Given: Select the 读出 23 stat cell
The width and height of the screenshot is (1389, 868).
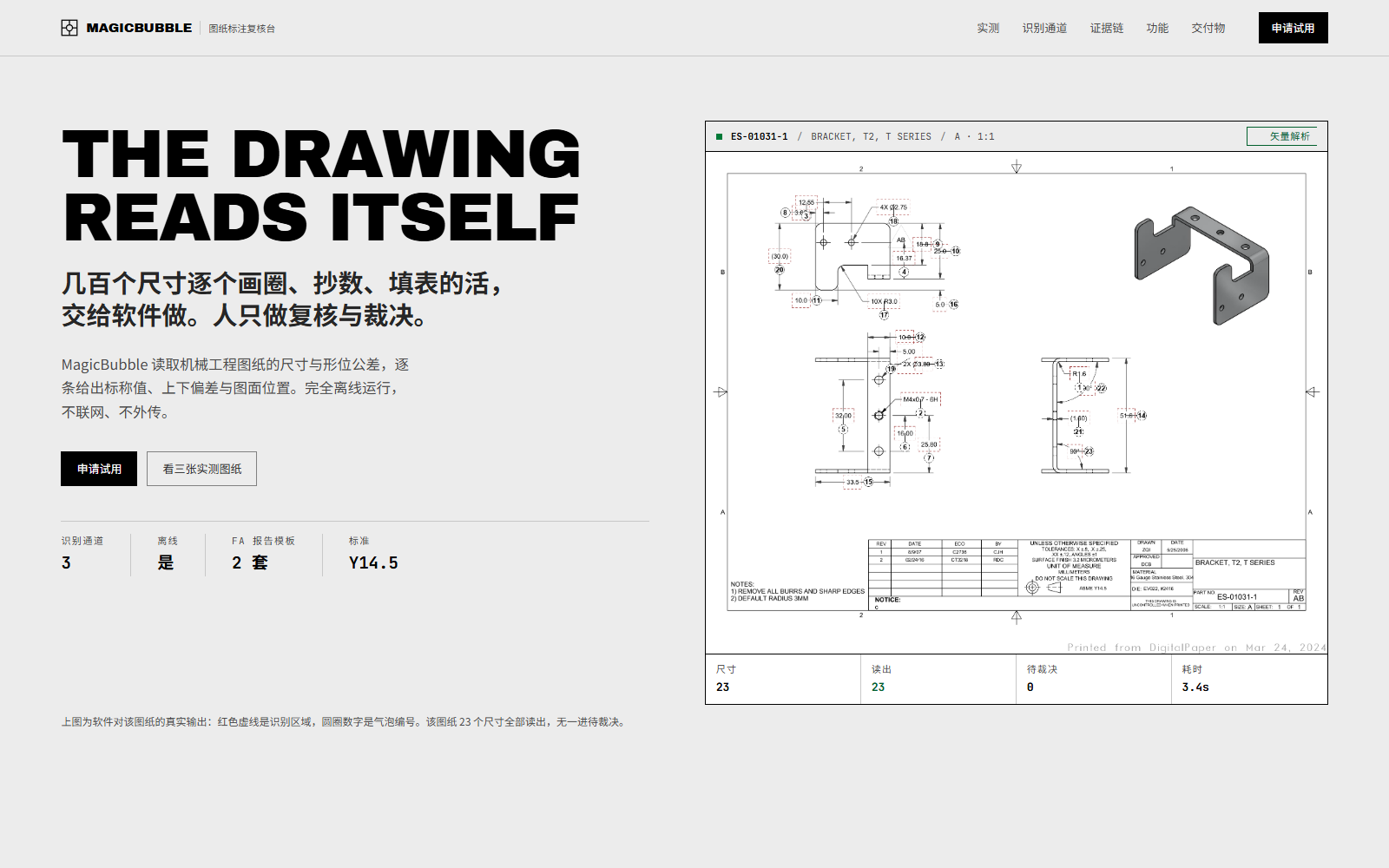Looking at the screenshot, I should pos(938,679).
